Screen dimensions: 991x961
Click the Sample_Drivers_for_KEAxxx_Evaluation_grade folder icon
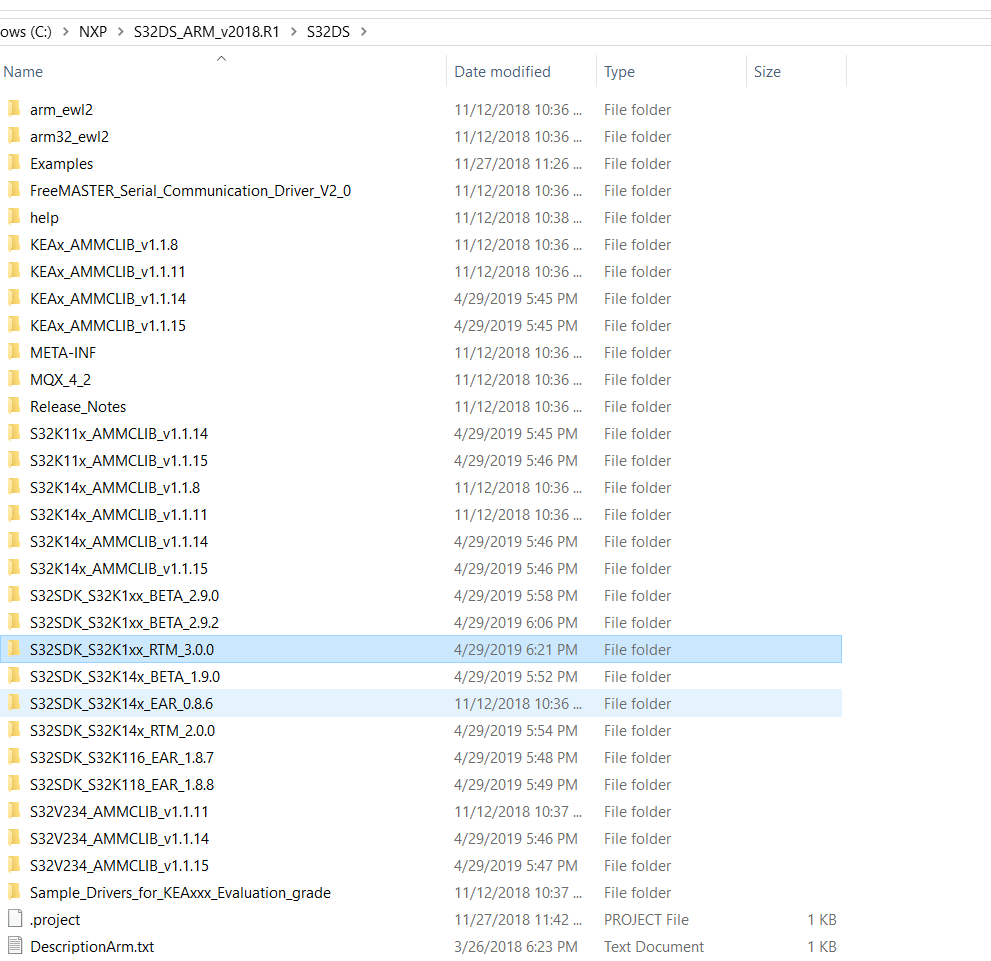pyautogui.click(x=15, y=892)
